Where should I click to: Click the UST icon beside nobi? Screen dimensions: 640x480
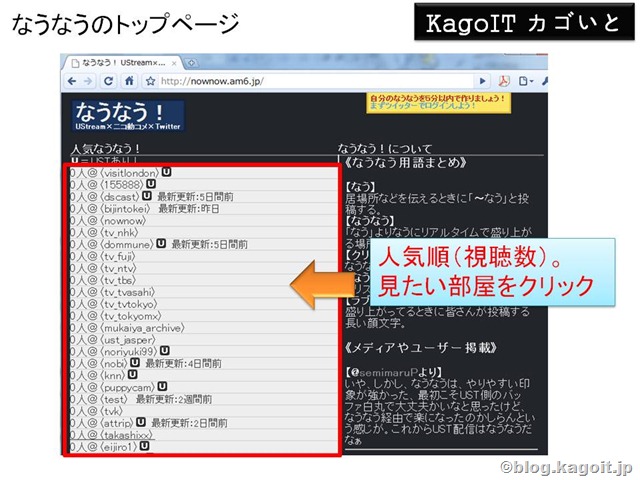(135, 362)
